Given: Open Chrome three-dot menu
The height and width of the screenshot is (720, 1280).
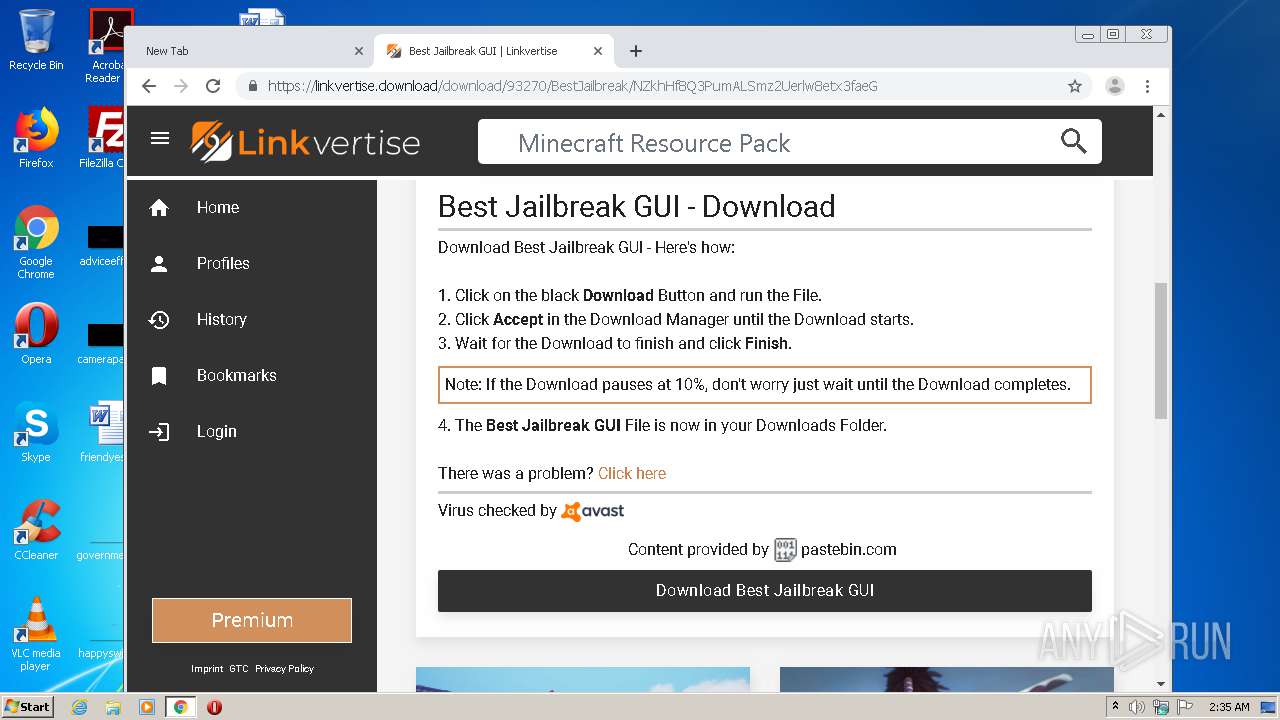Looking at the screenshot, I should (1147, 86).
